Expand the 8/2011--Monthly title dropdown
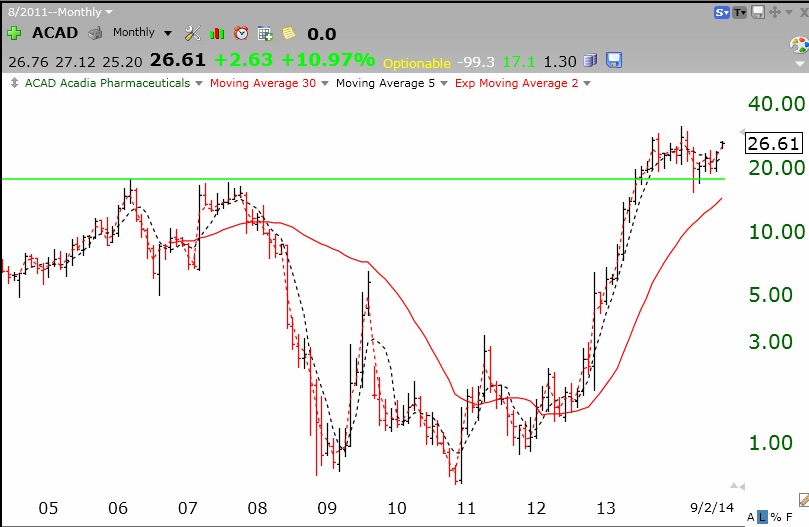The width and height of the screenshot is (809, 527). (x=109, y=11)
